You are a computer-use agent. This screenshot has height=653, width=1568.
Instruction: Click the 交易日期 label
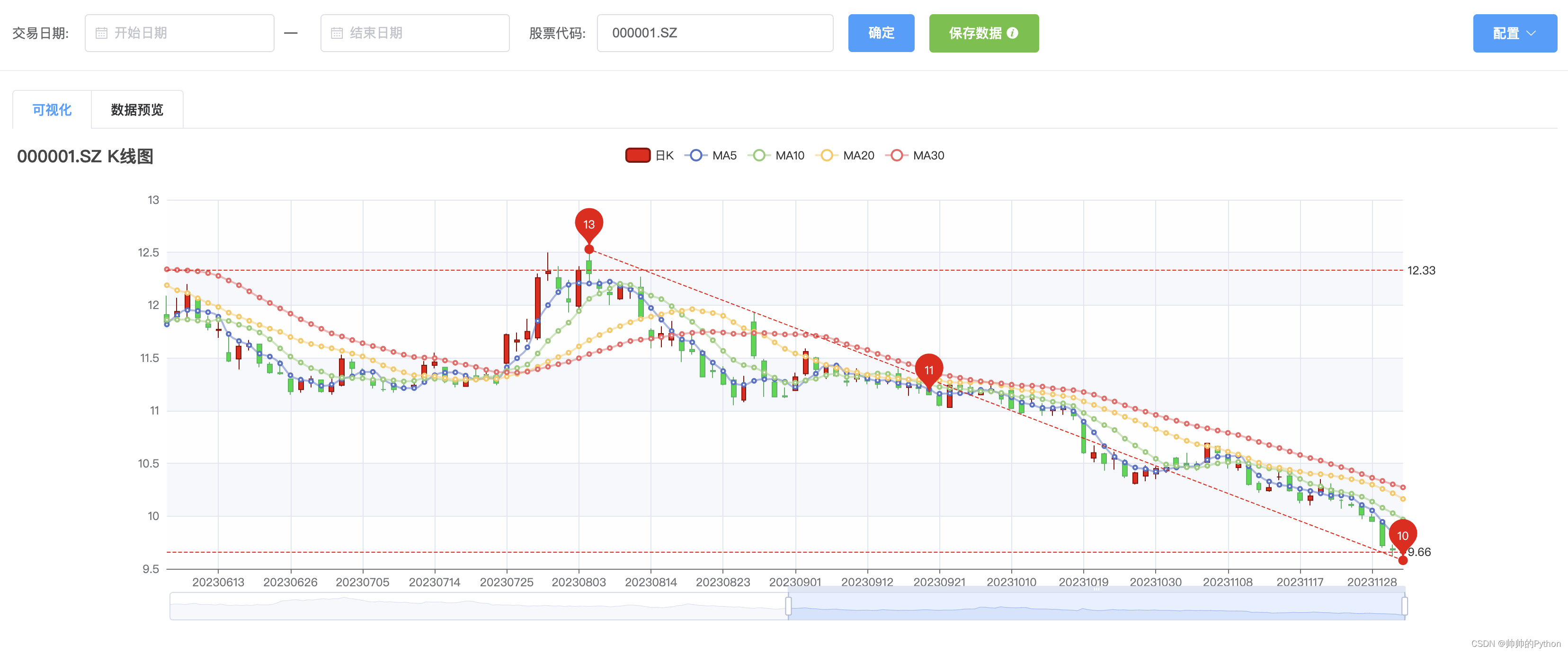click(x=40, y=33)
